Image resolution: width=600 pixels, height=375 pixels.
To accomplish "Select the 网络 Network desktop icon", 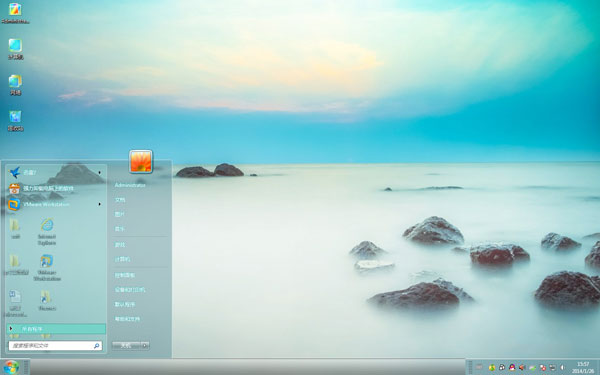I will pyautogui.click(x=15, y=85).
